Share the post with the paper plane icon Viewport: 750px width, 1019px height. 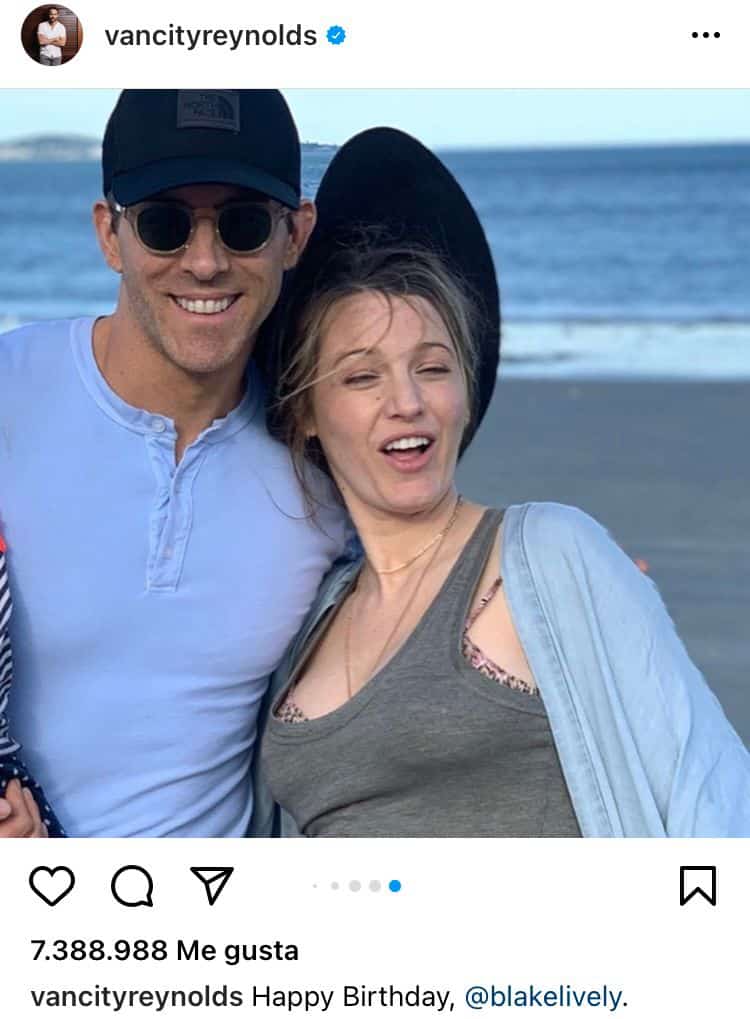click(212, 885)
